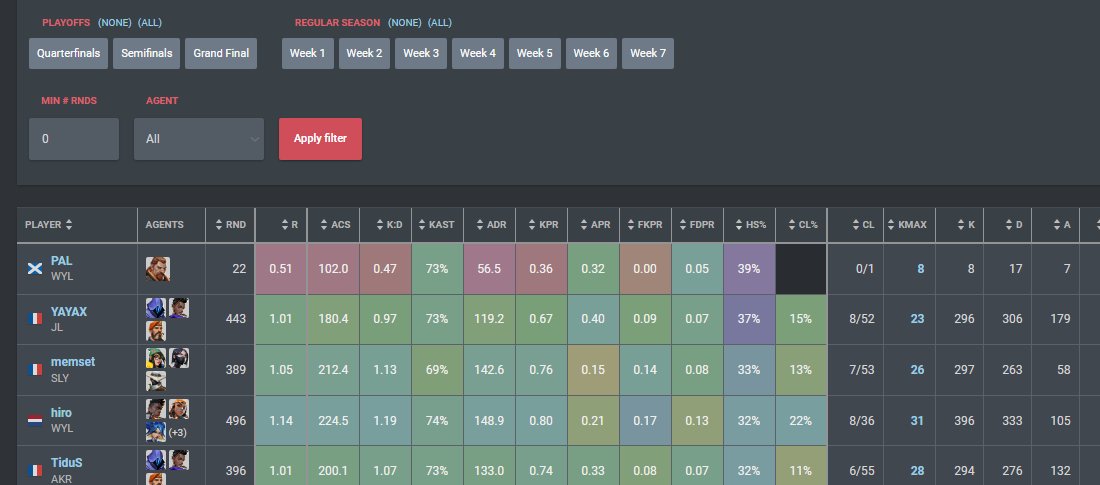Focus the Min # Rnds input field
Image resolution: width=1100 pixels, height=485 pixels.
coord(74,139)
